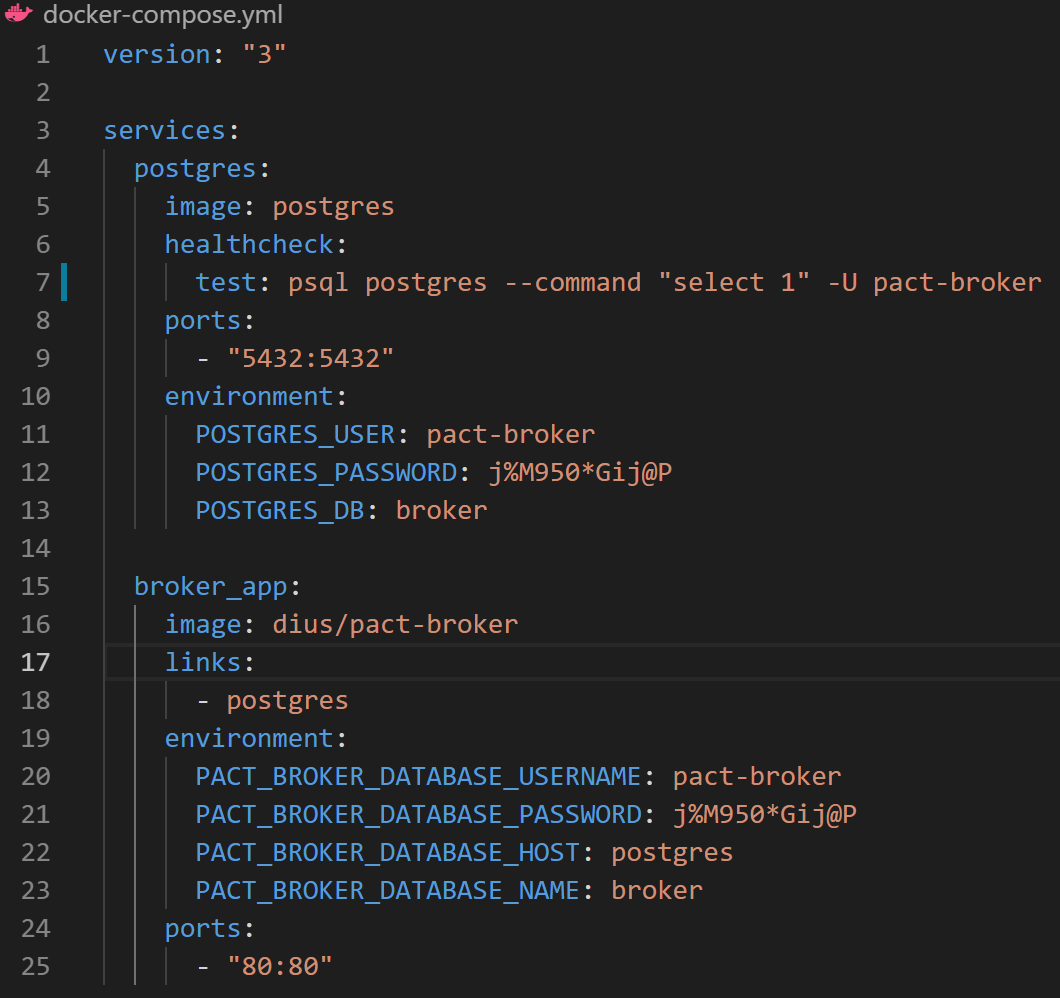This screenshot has height=998, width=1060.
Task: Click the "environment" key on line 10
Action: [x=249, y=396]
